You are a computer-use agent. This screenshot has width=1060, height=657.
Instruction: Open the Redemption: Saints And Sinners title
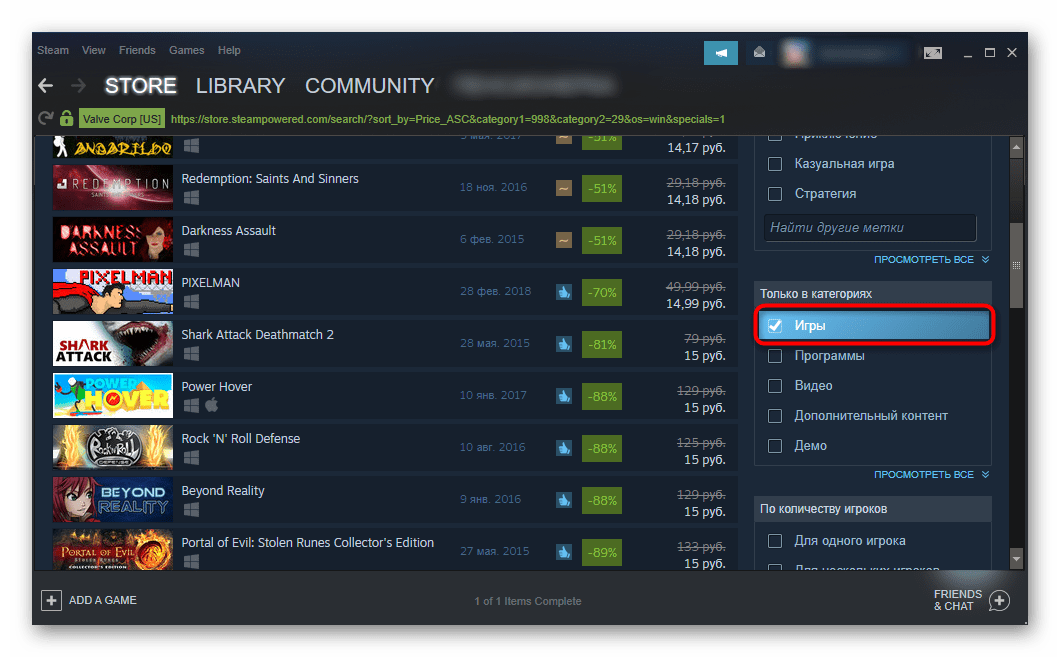coord(270,178)
